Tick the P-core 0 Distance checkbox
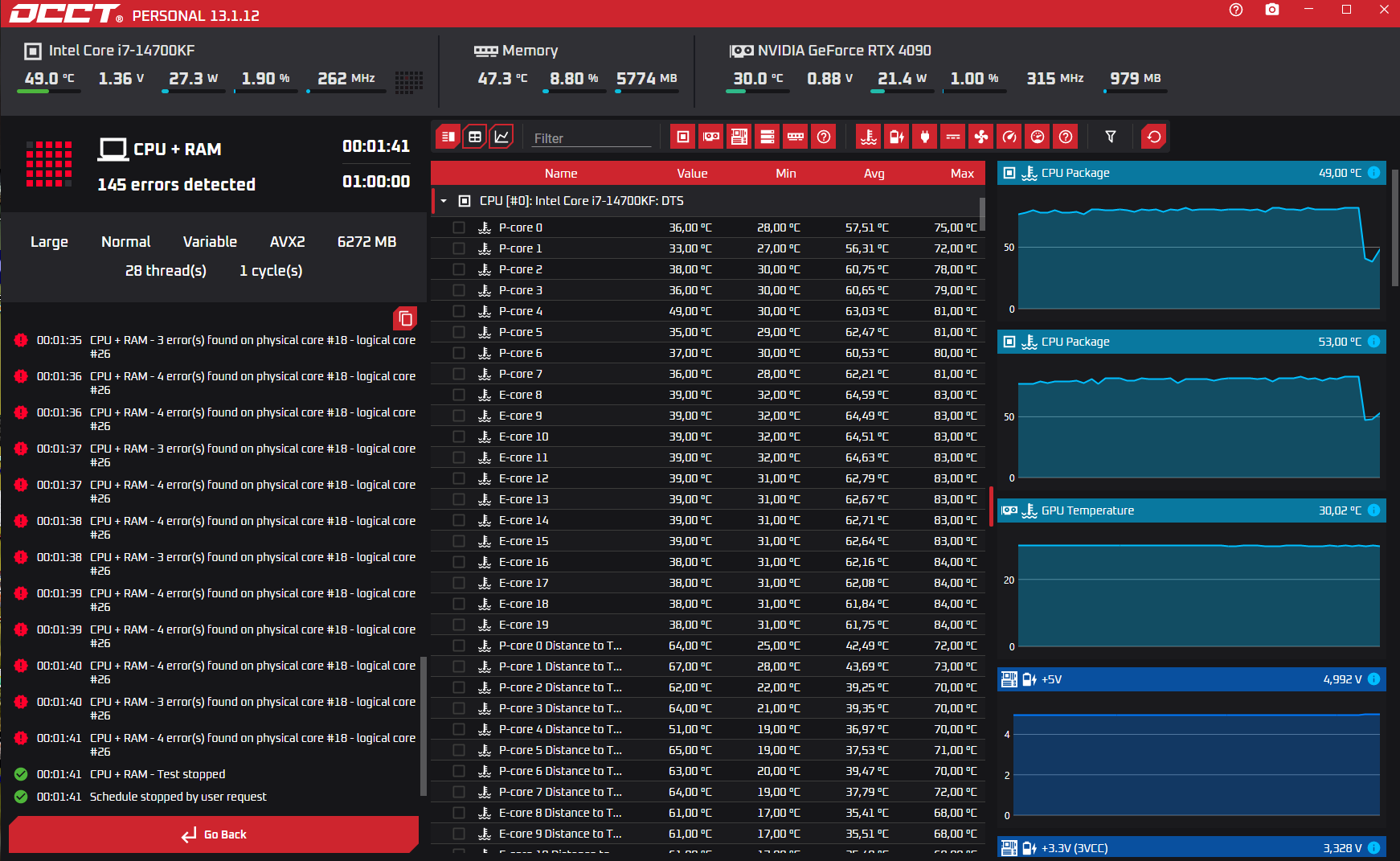The height and width of the screenshot is (861, 1400). pyautogui.click(x=459, y=646)
